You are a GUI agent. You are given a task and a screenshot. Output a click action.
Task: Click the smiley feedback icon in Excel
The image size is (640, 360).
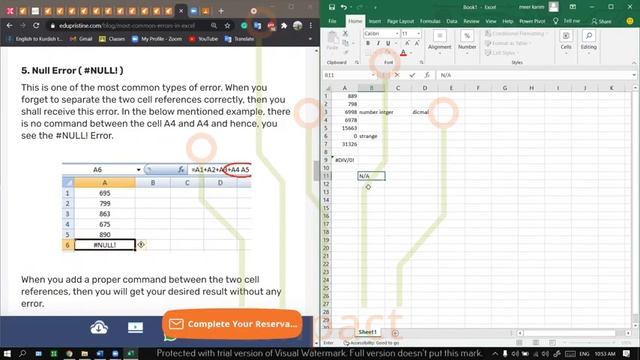tap(630, 21)
